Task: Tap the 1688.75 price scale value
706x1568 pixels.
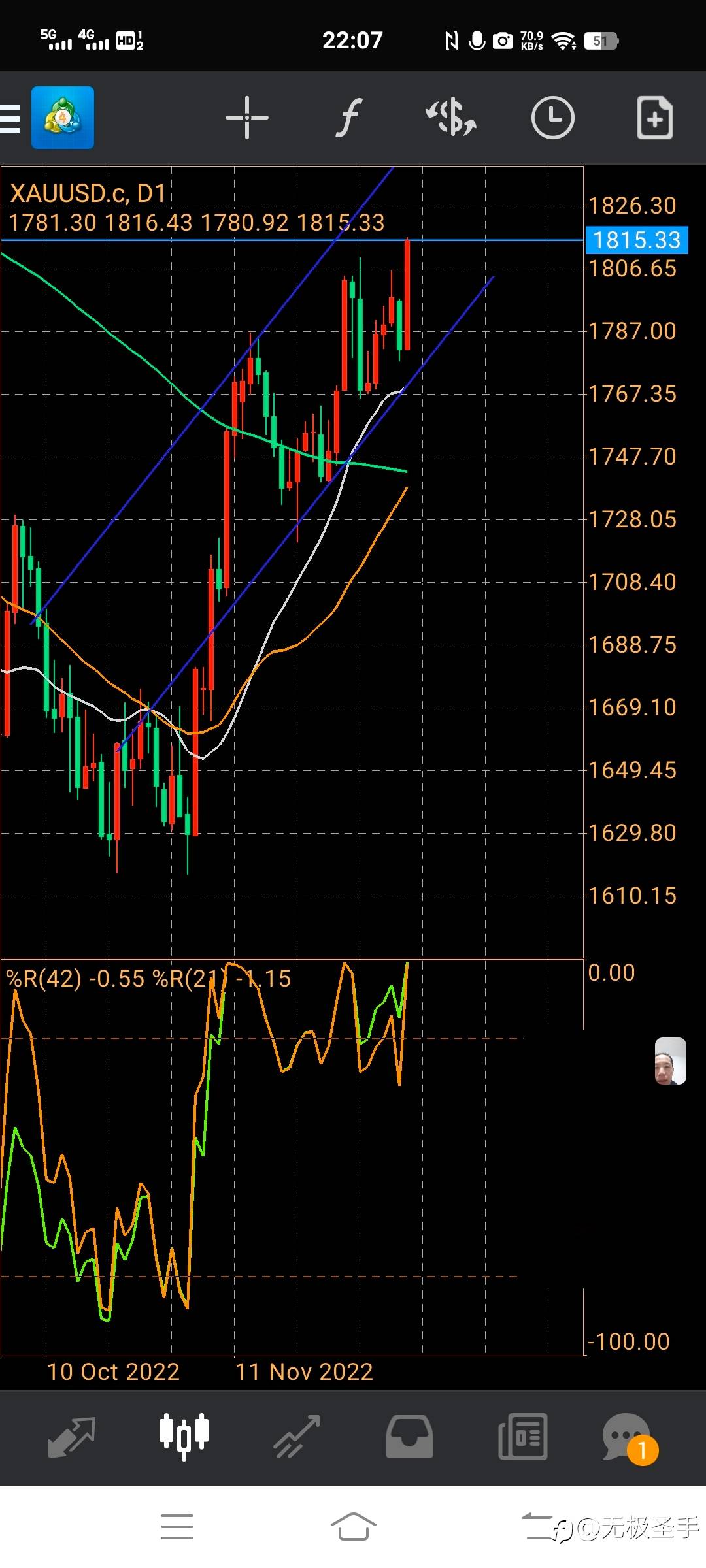Action: tap(633, 645)
